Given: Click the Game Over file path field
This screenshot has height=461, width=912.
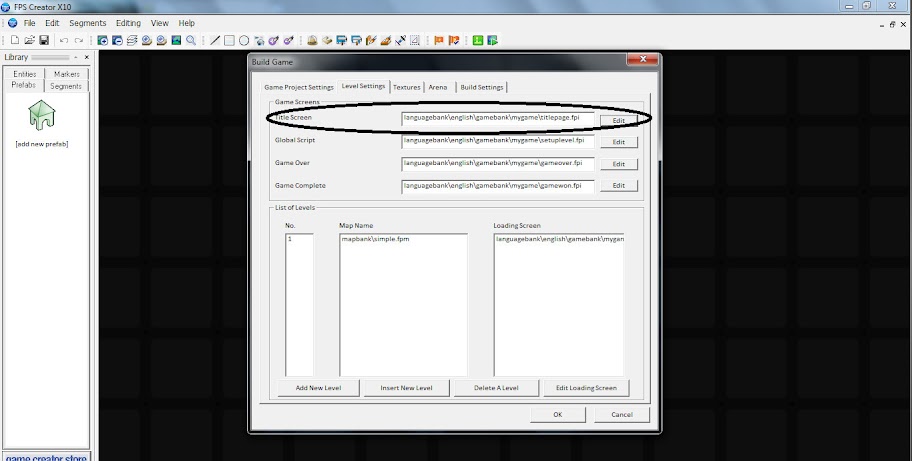Looking at the screenshot, I should [x=498, y=164].
